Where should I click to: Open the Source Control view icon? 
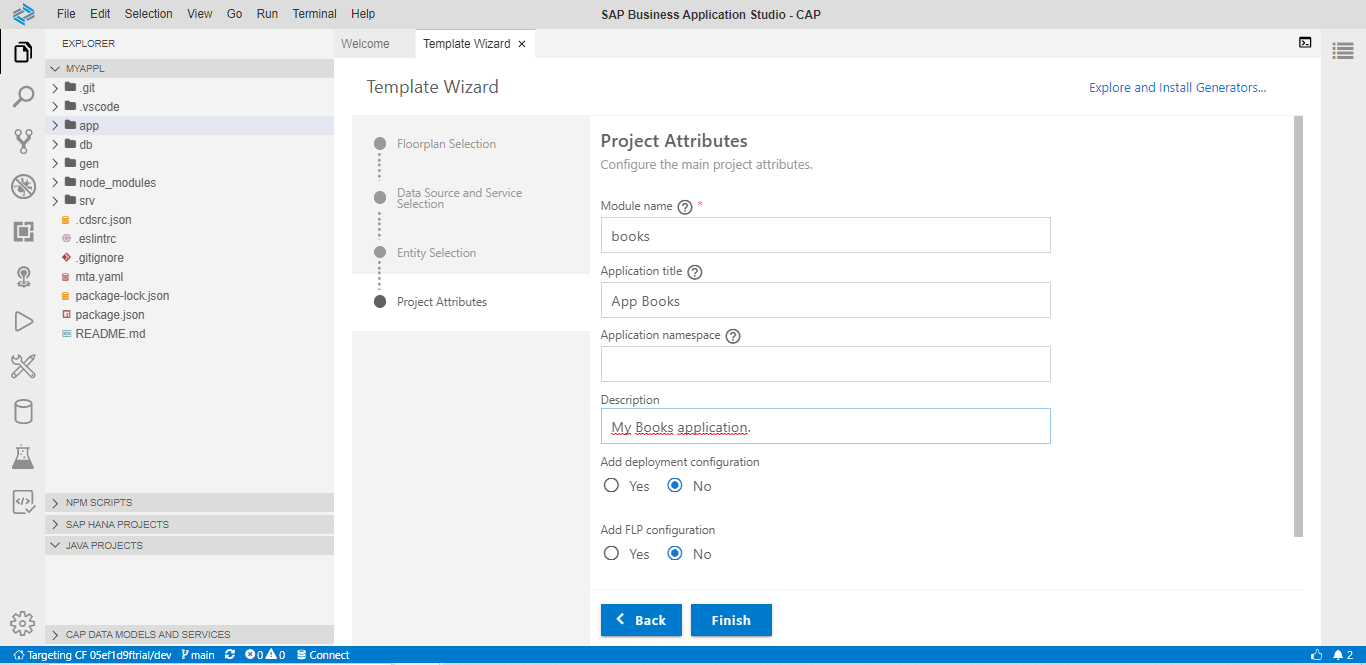coord(22,141)
